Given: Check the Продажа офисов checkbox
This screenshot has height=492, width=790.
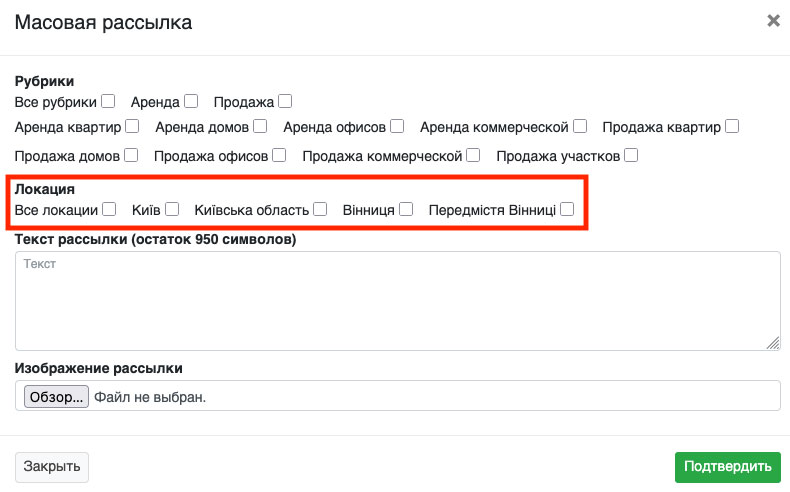Looking at the screenshot, I should tap(279, 155).
